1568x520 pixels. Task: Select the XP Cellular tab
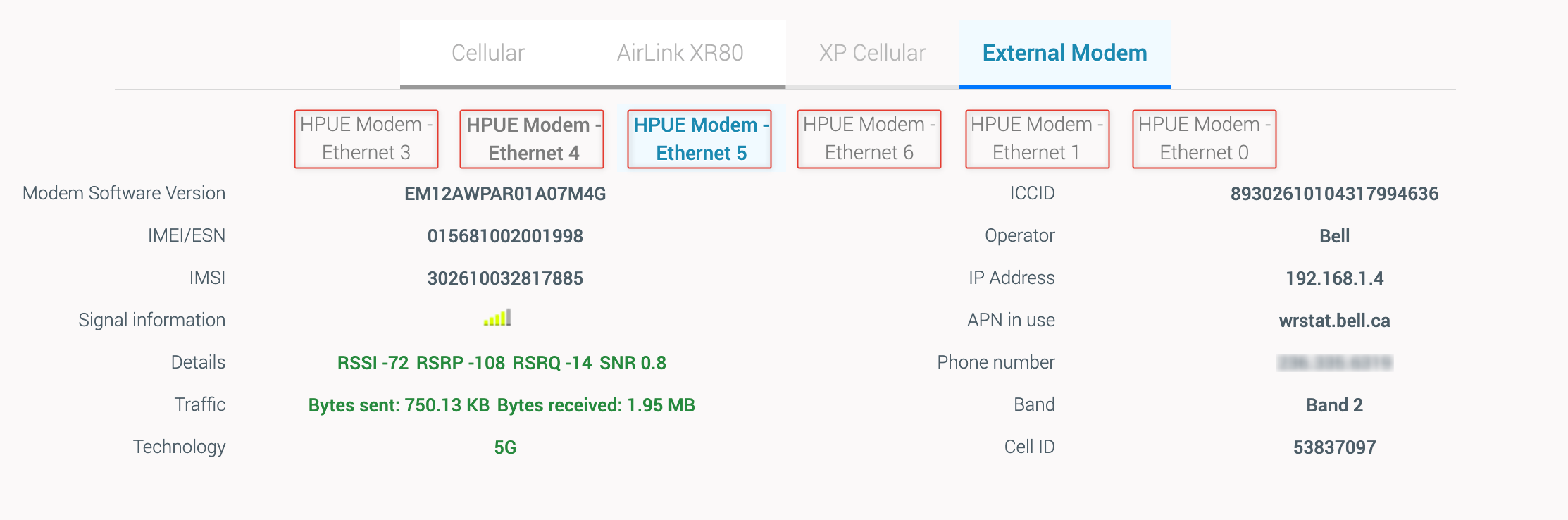(x=872, y=53)
